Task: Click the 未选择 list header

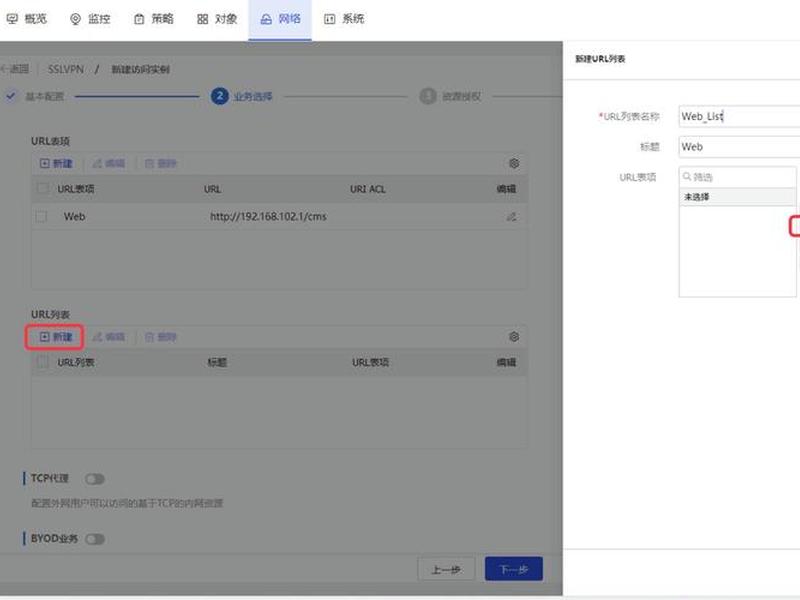Action: (x=737, y=197)
